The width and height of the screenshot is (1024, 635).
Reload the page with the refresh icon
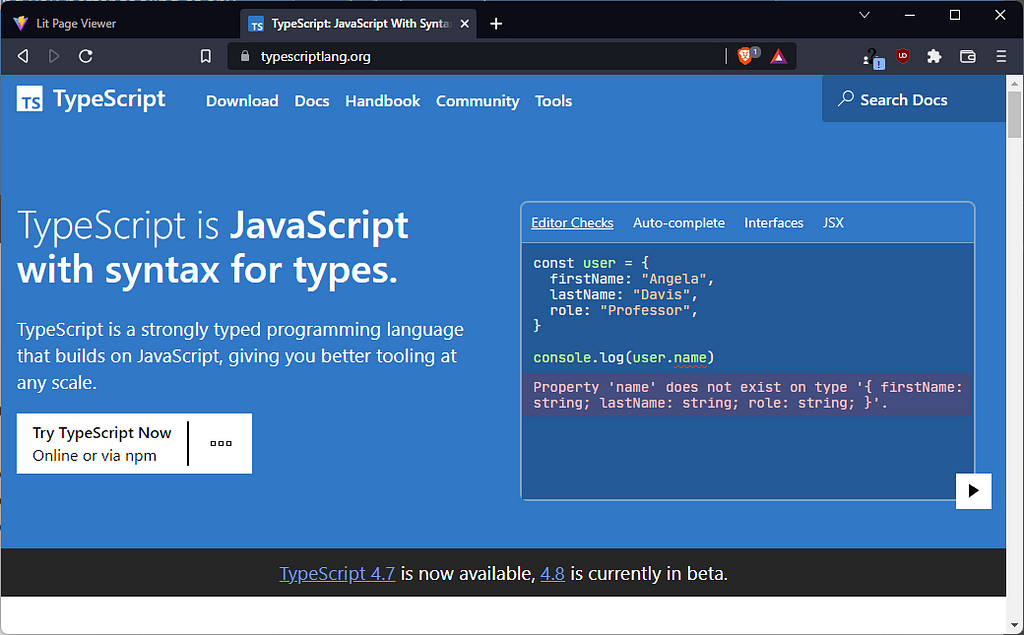(86, 56)
